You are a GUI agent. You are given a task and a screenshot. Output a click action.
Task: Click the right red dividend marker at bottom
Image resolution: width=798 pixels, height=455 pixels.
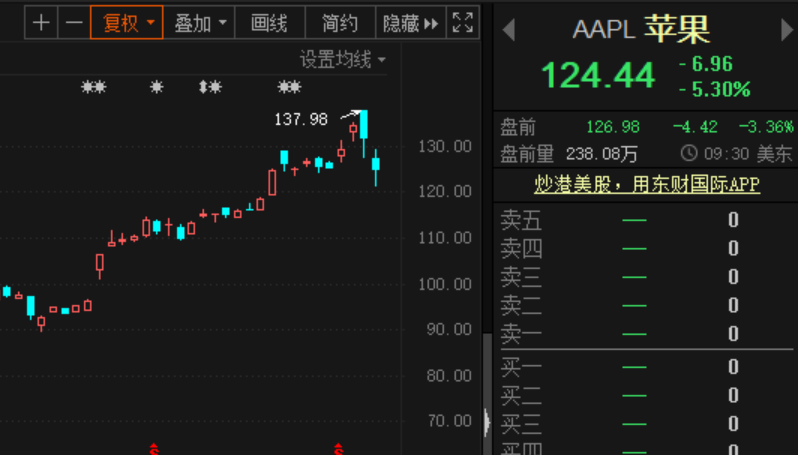[338, 449]
